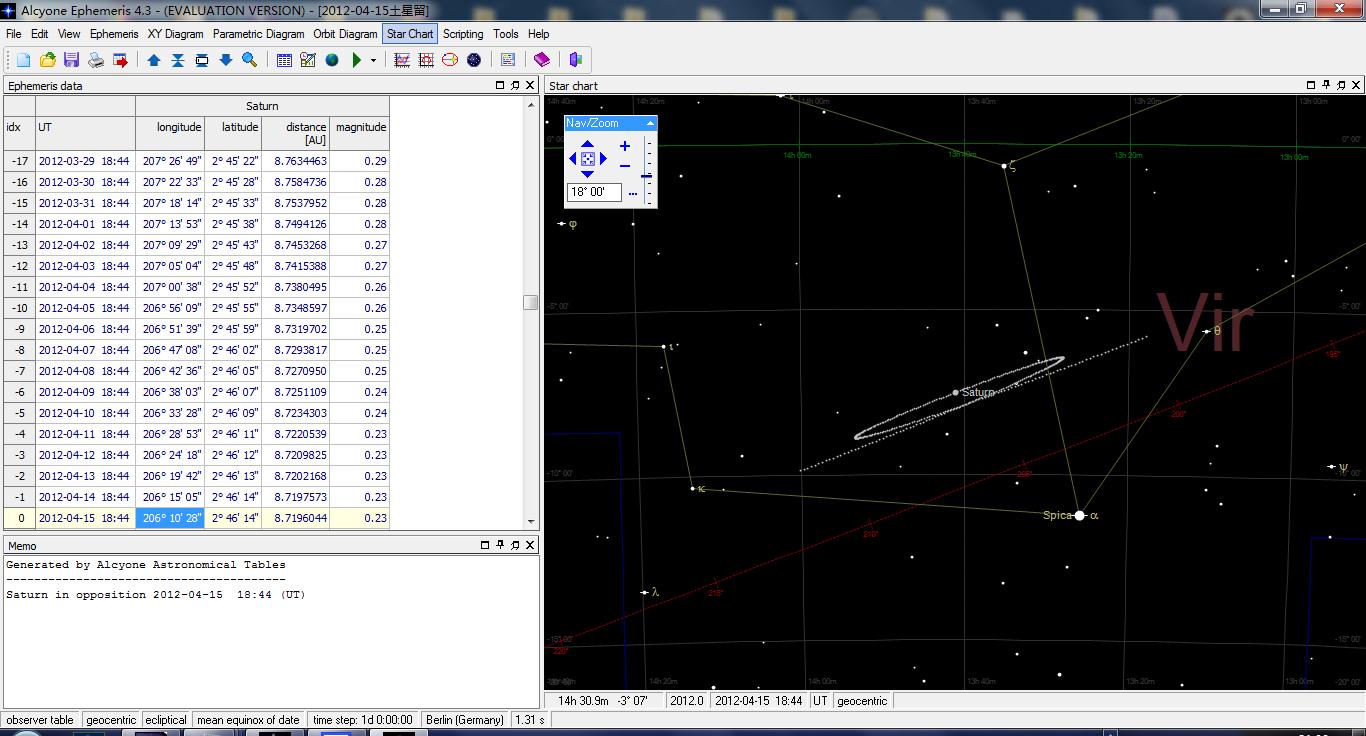The height and width of the screenshot is (736, 1366).
Task: Click the blue rectangle frame toolbar icon
Action: point(202,60)
